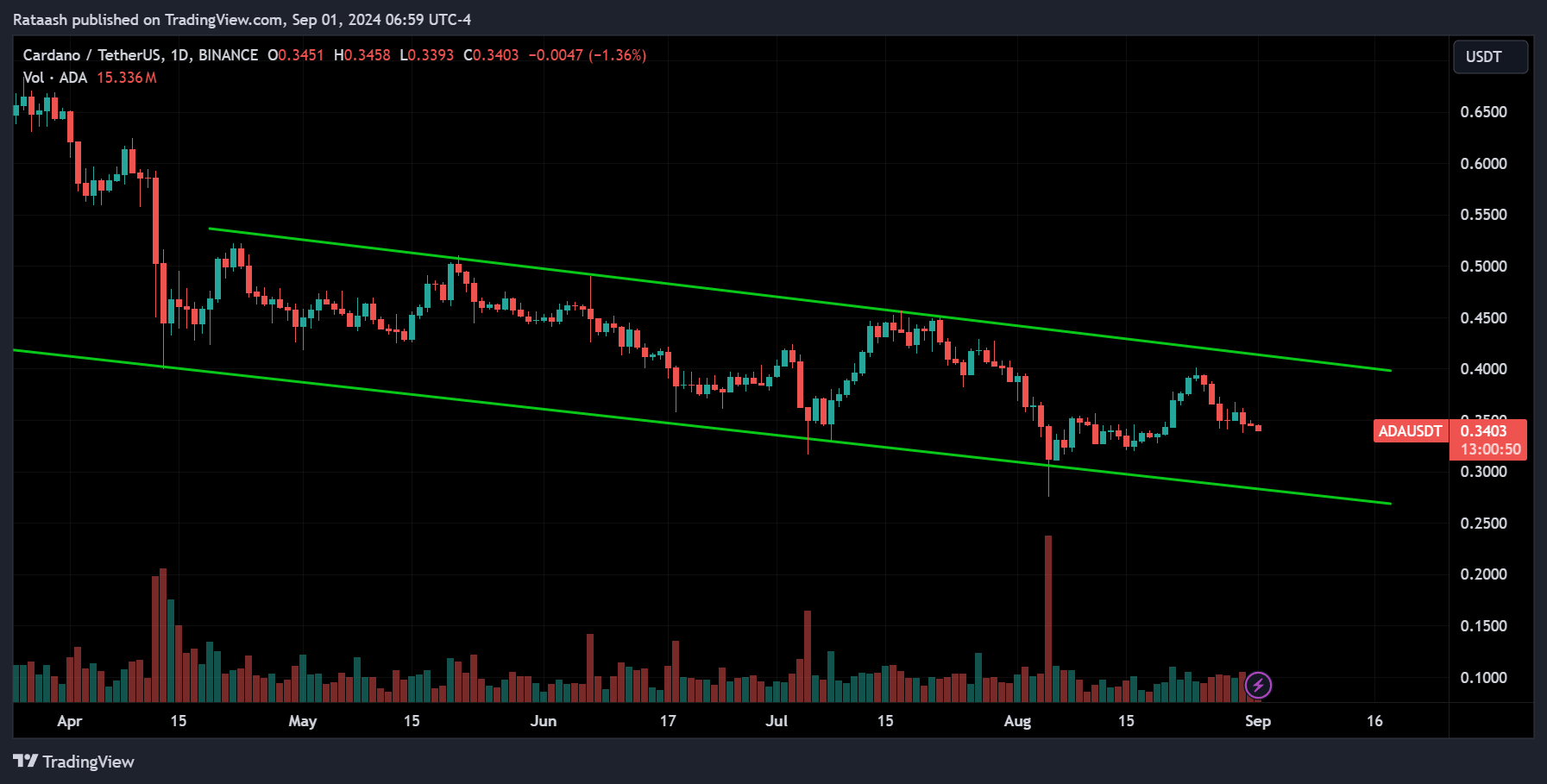Click the Jul date axis label
Image resolution: width=1547 pixels, height=784 pixels.
pyautogui.click(x=777, y=721)
